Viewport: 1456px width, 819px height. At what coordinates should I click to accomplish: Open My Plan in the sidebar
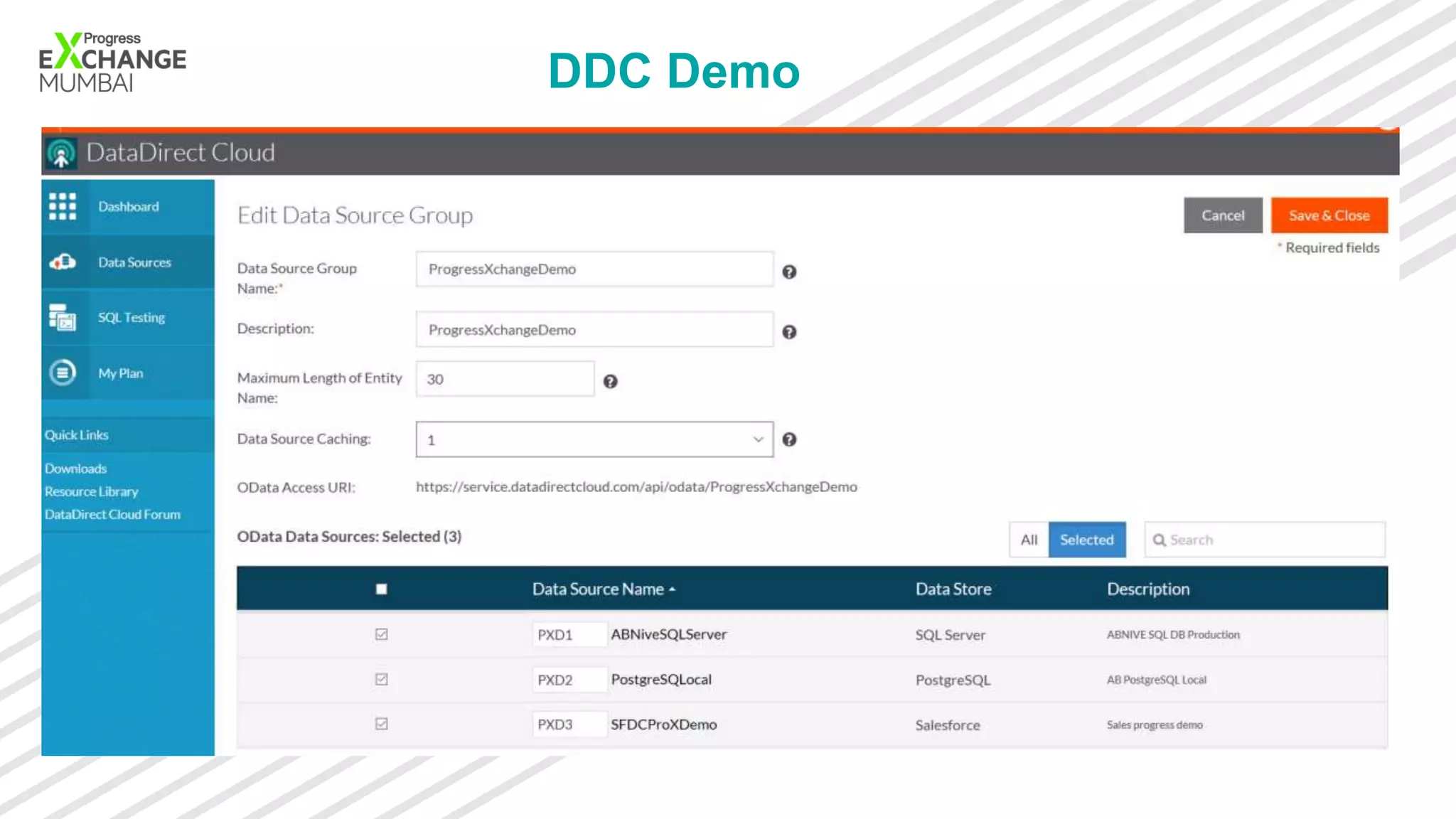(x=128, y=373)
